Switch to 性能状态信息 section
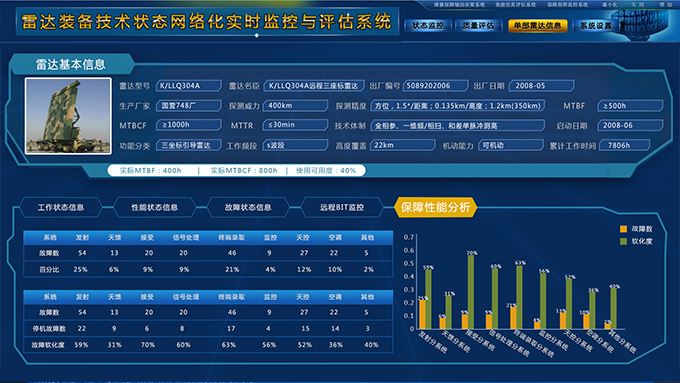This screenshot has height=383, width=680. pos(154,207)
